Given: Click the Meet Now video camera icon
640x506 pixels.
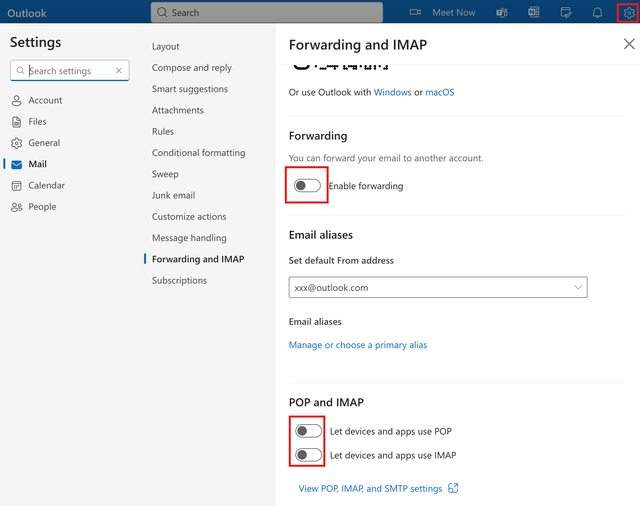Looking at the screenshot, I should pos(416,12).
